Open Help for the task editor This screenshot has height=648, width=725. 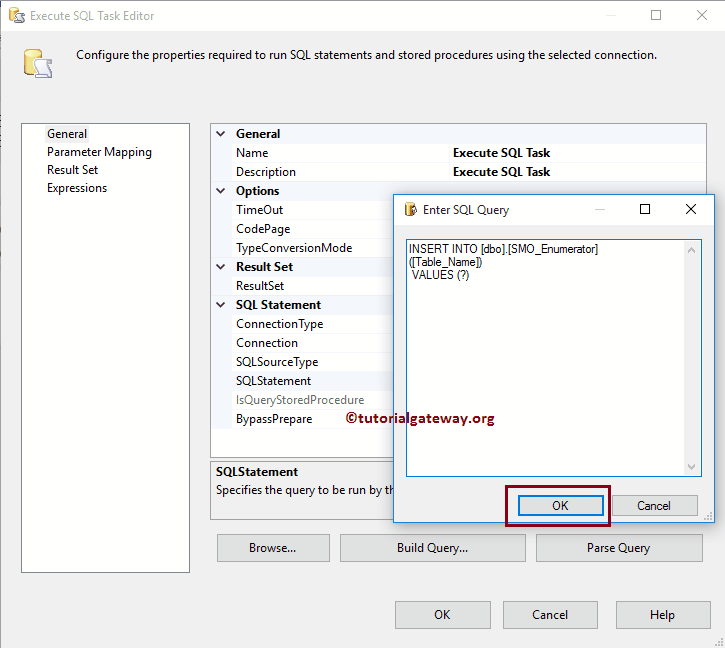pos(663,615)
